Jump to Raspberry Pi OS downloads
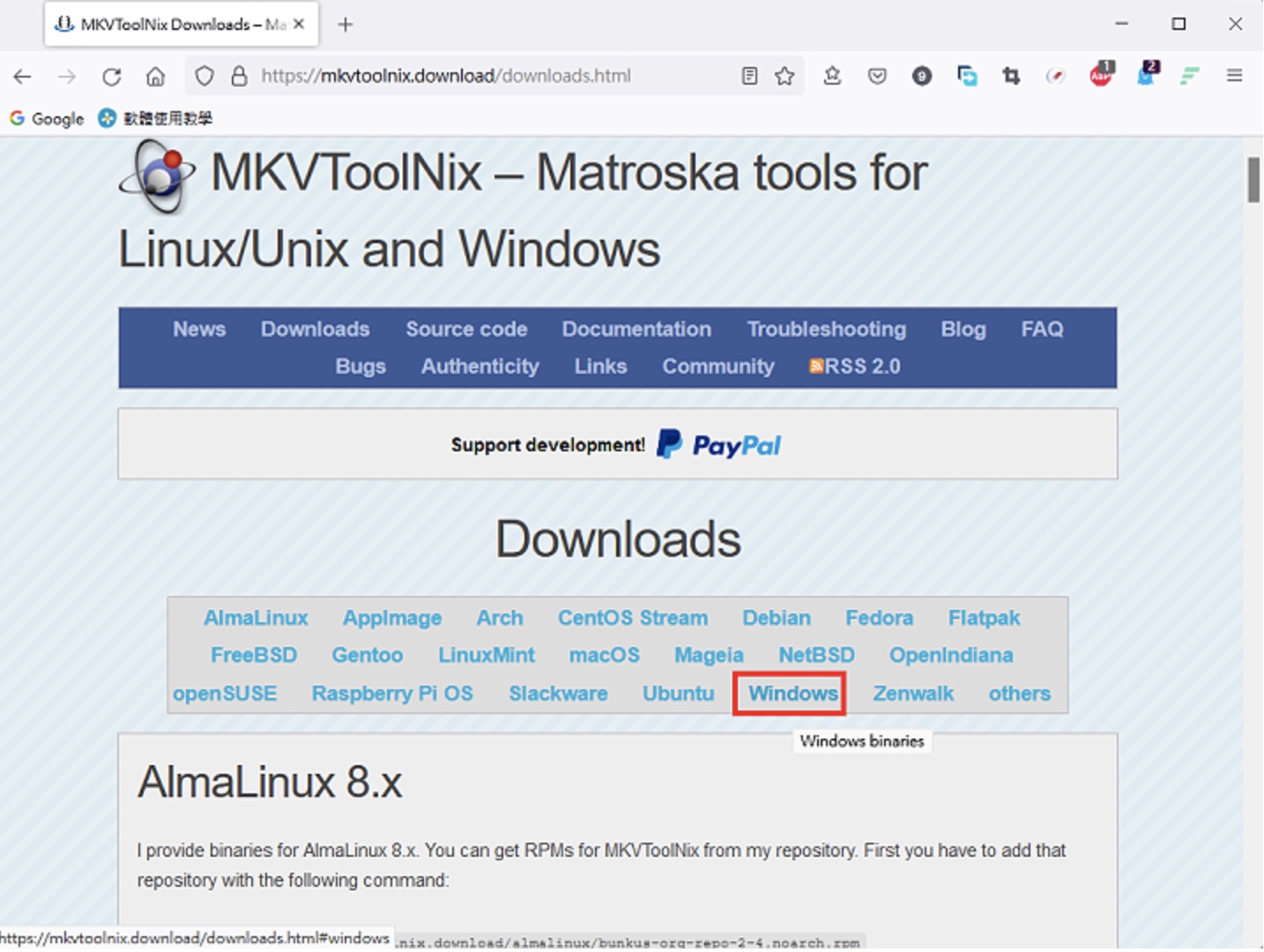Image resolution: width=1264 pixels, height=952 pixels. coord(392,694)
